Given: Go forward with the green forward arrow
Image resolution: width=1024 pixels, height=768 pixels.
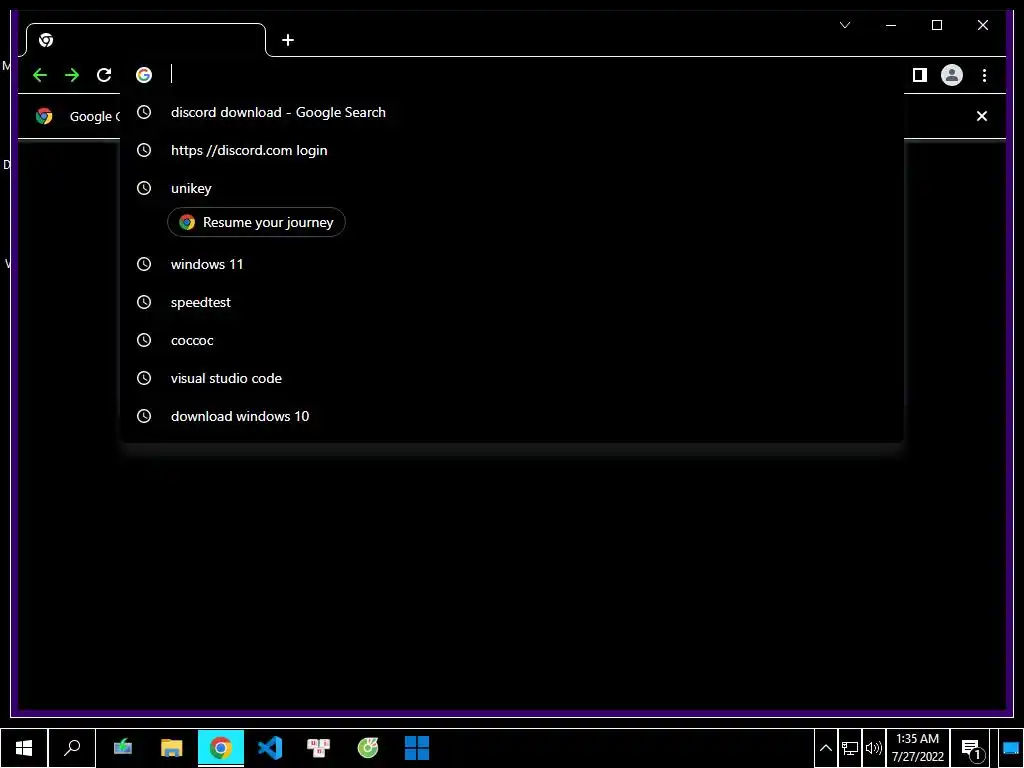Looking at the screenshot, I should coord(72,75).
